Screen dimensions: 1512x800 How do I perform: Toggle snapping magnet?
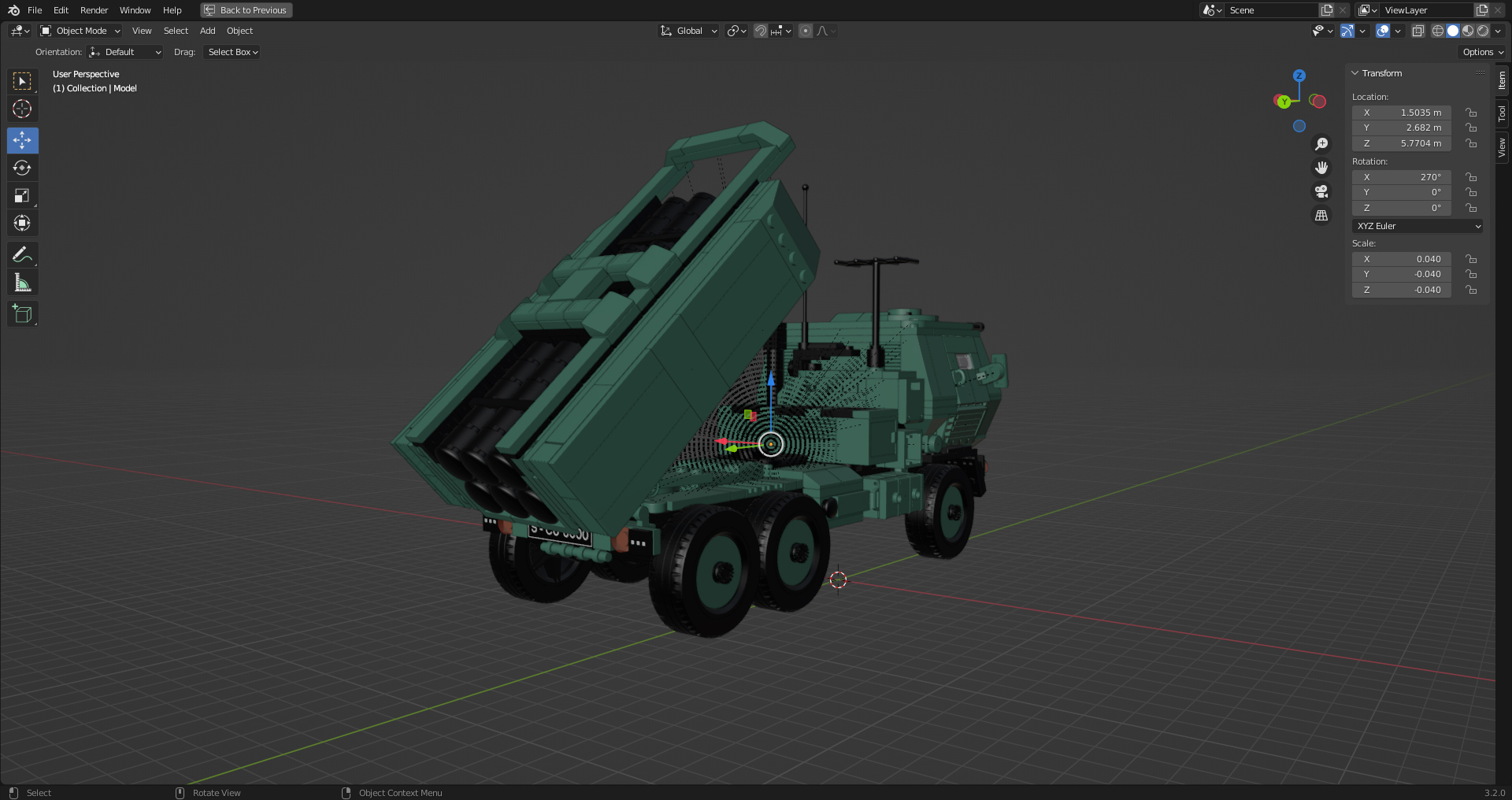coord(760,31)
